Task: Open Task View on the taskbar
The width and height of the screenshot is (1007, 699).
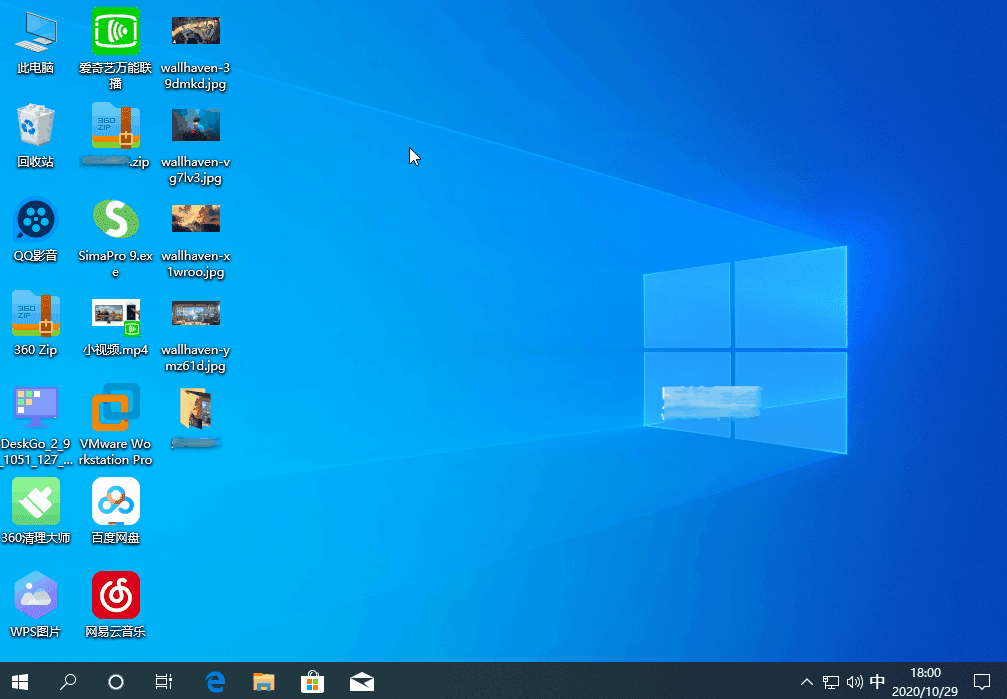Action: click(164, 681)
